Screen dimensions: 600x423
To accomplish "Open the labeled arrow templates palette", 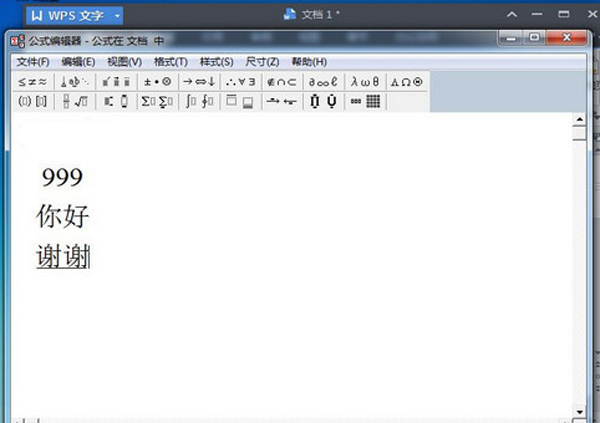I will tap(282, 101).
